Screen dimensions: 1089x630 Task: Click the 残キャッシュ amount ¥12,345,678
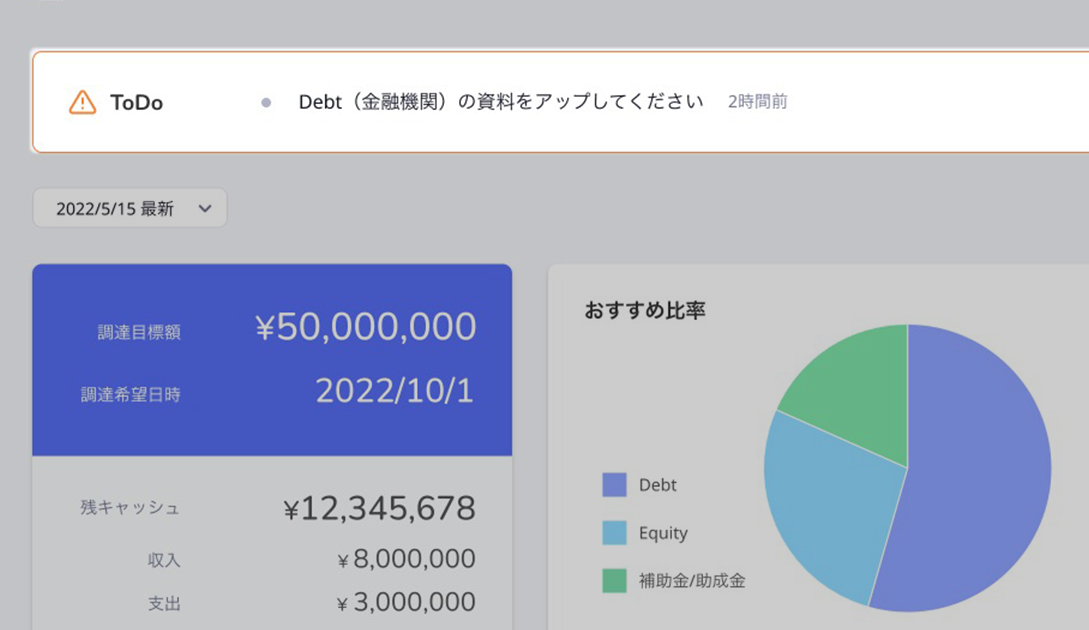point(379,509)
